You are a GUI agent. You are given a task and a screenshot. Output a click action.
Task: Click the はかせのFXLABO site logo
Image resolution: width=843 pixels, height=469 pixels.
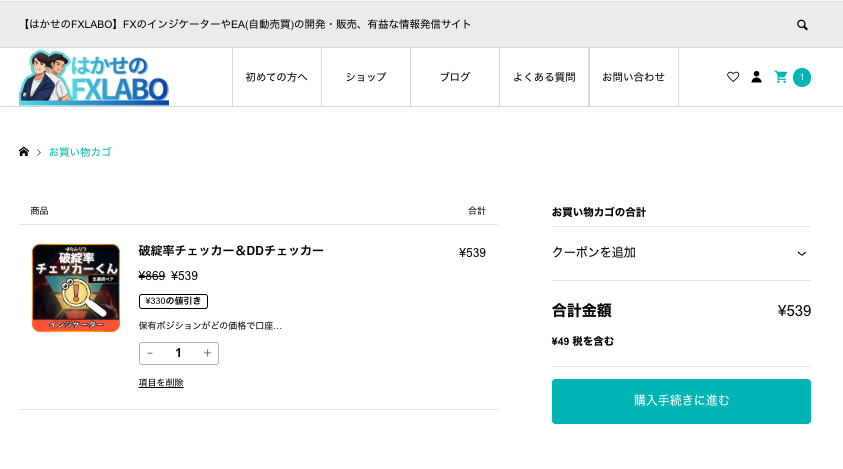(x=94, y=78)
